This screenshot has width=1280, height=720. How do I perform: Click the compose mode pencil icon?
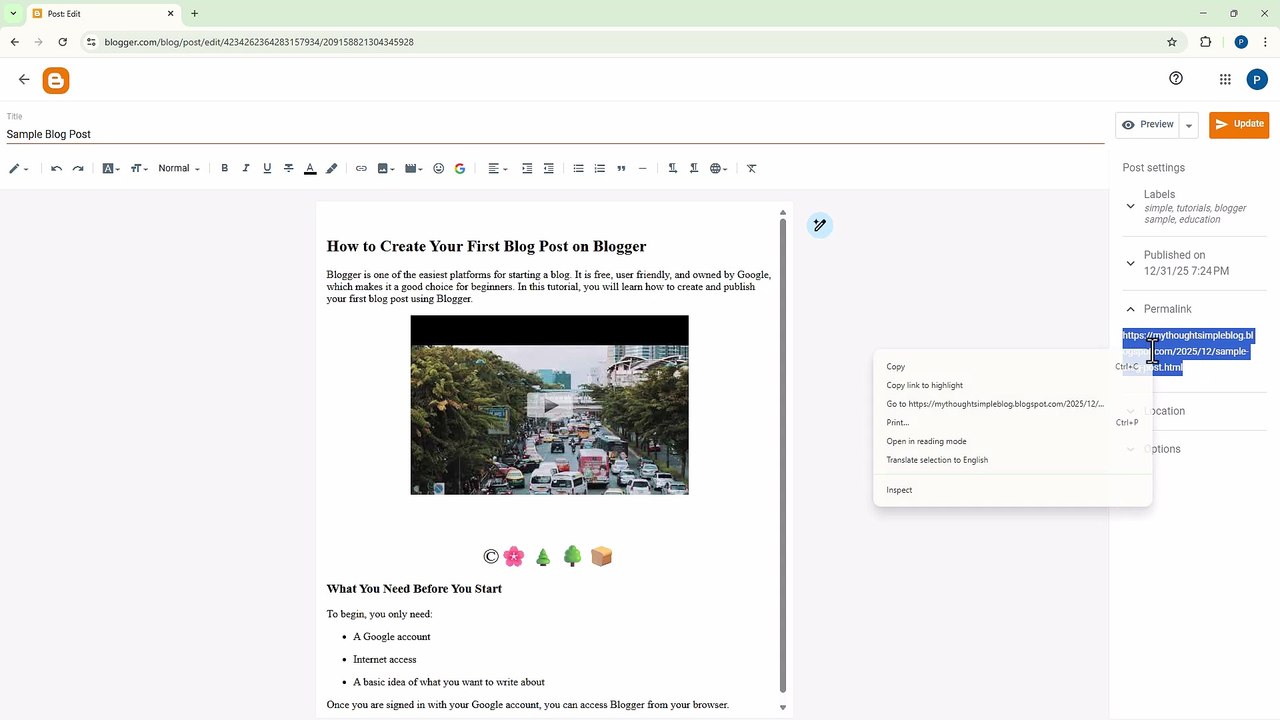pyautogui.click(x=19, y=168)
